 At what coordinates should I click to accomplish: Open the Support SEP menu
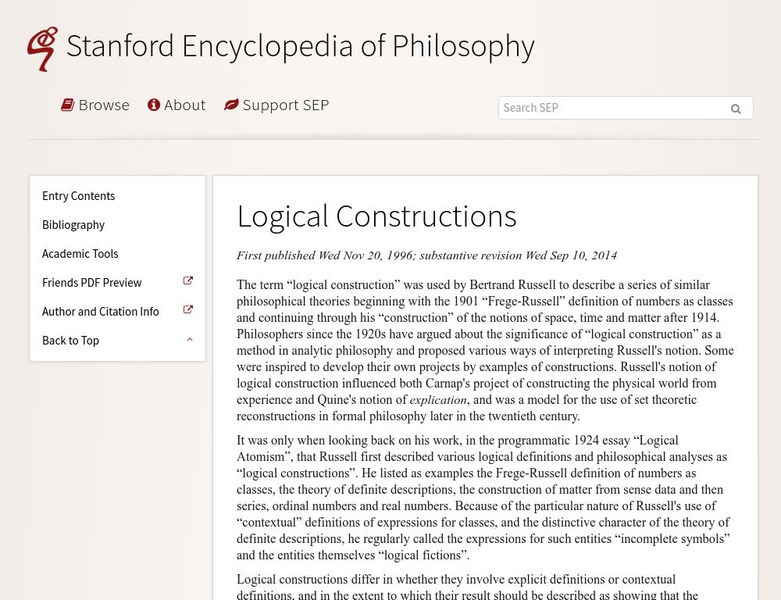[x=276, y=105]
